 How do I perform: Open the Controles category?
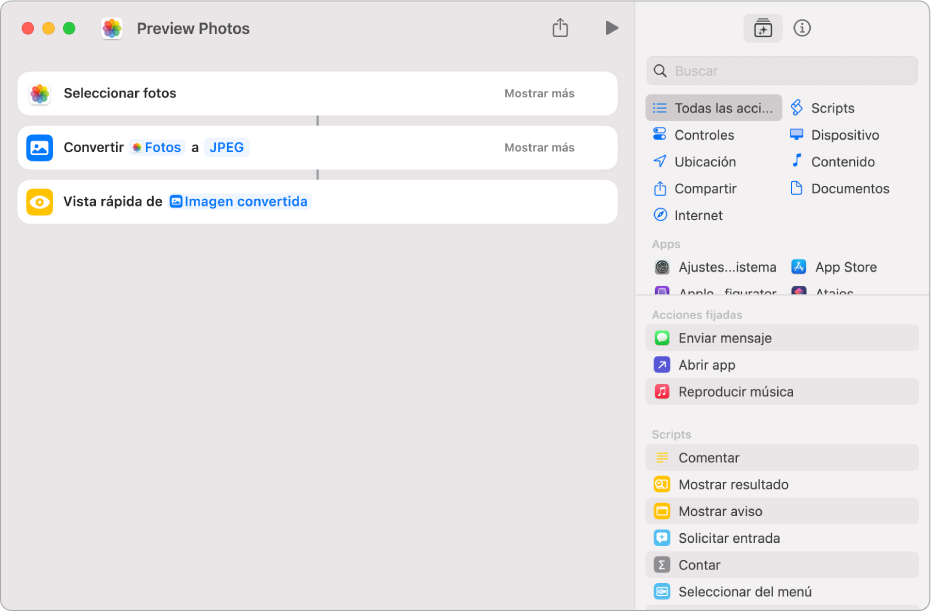pyautogui.click(x=694, y=135)
